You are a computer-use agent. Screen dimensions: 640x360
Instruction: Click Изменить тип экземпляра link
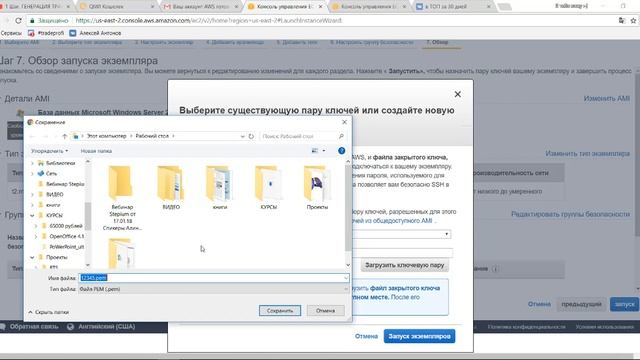tap(587, 154)
